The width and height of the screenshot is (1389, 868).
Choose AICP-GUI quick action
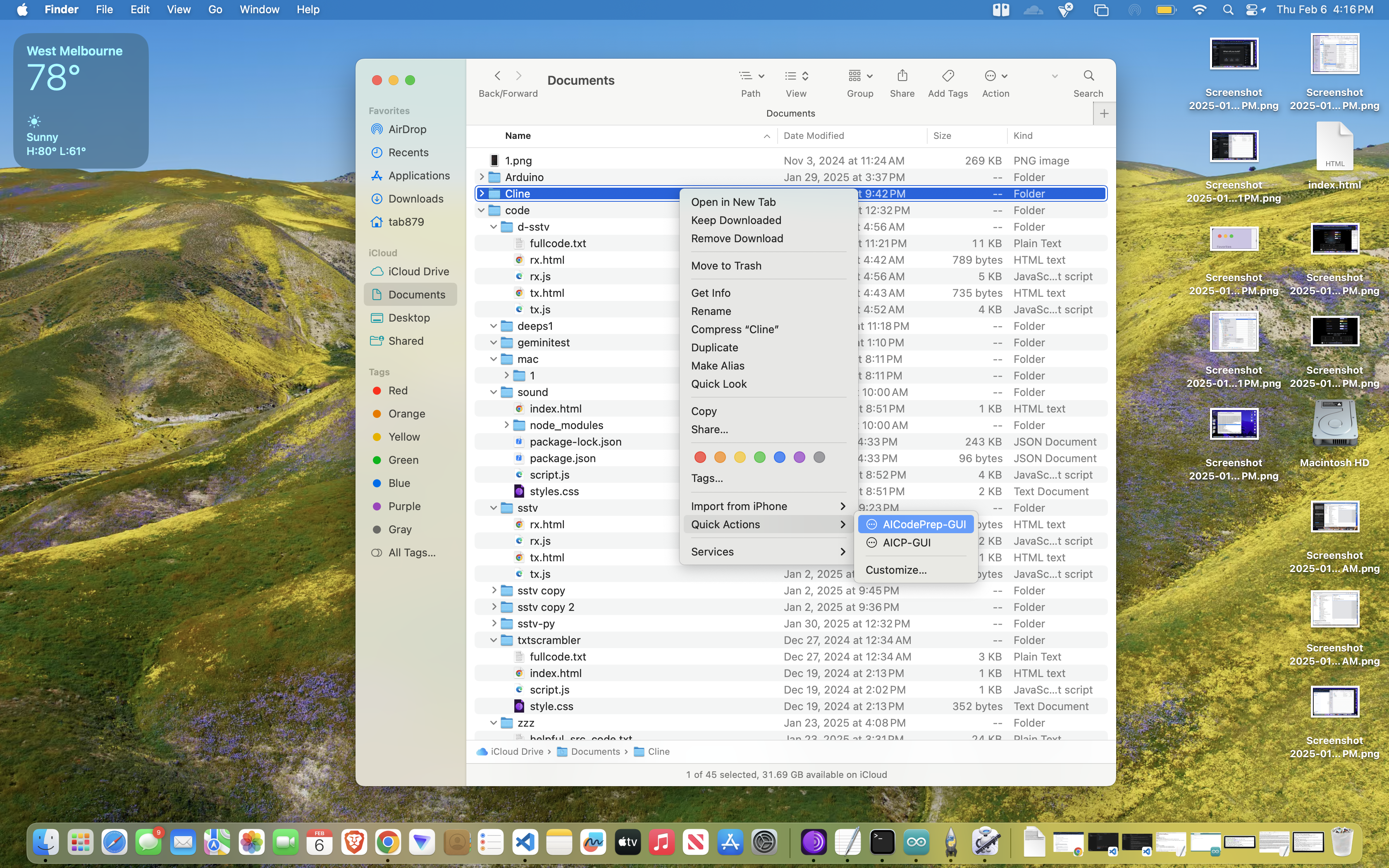906,543
